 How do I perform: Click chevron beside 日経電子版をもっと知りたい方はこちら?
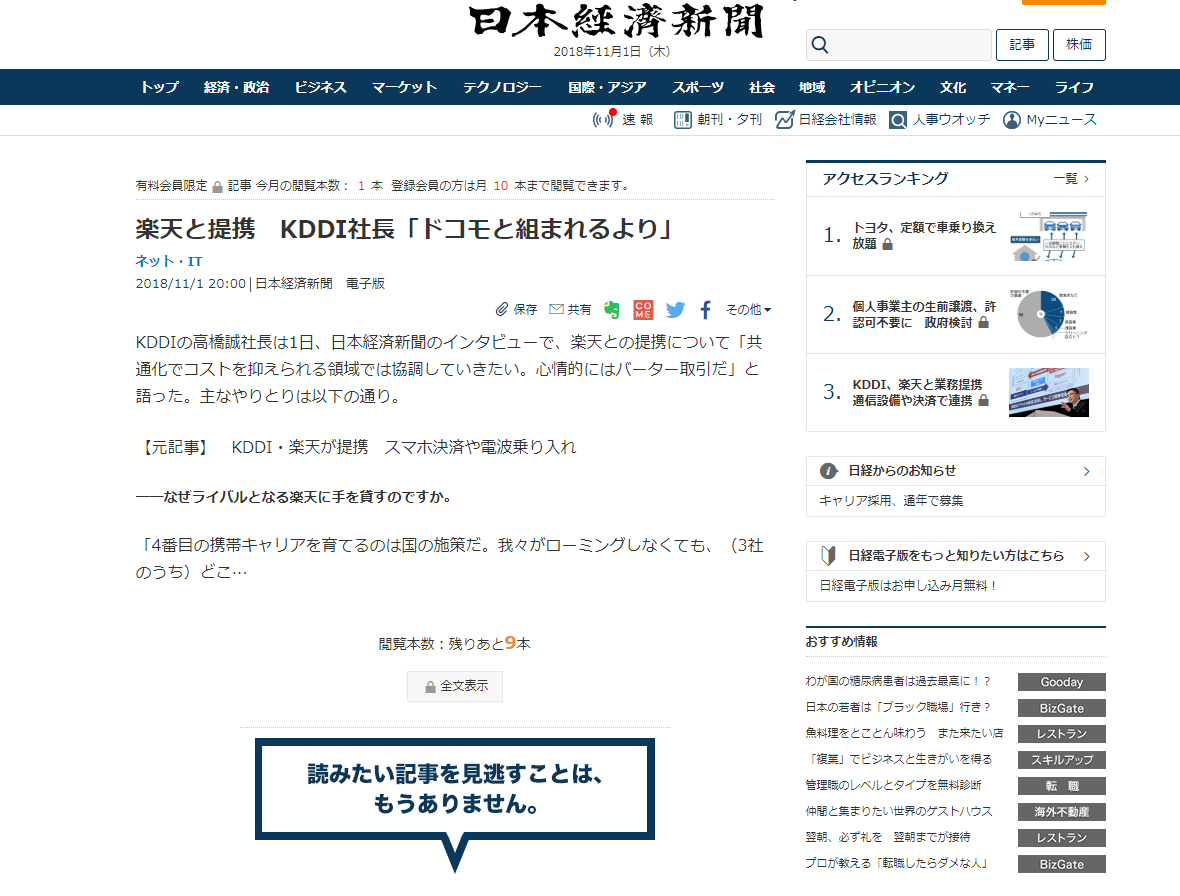tap(1087, 556)
